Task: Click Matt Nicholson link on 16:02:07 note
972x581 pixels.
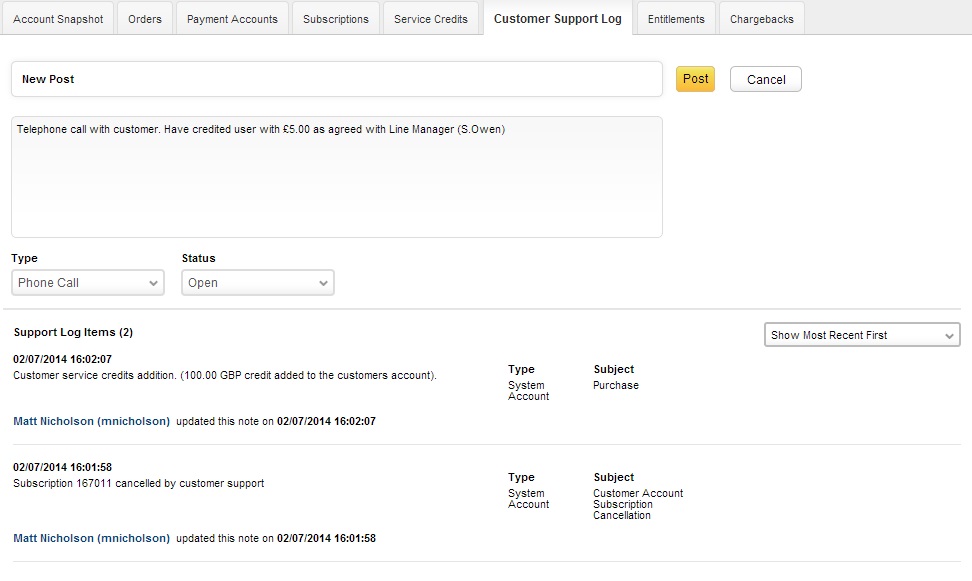Action: click(x=91, y=422)
